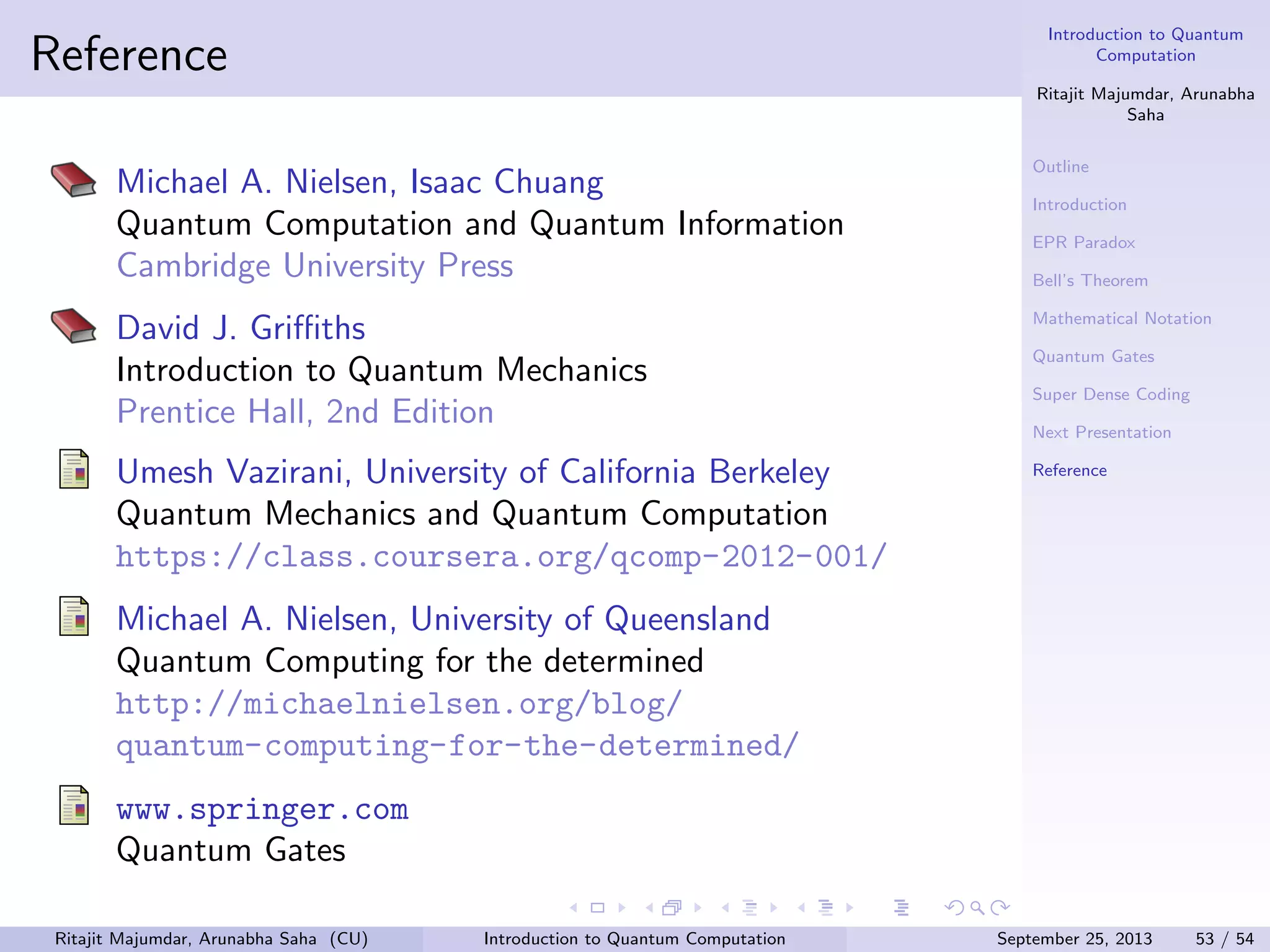Click the title Quantum Computing for the determined
The image size is (1270, 952).
(410, 661)
